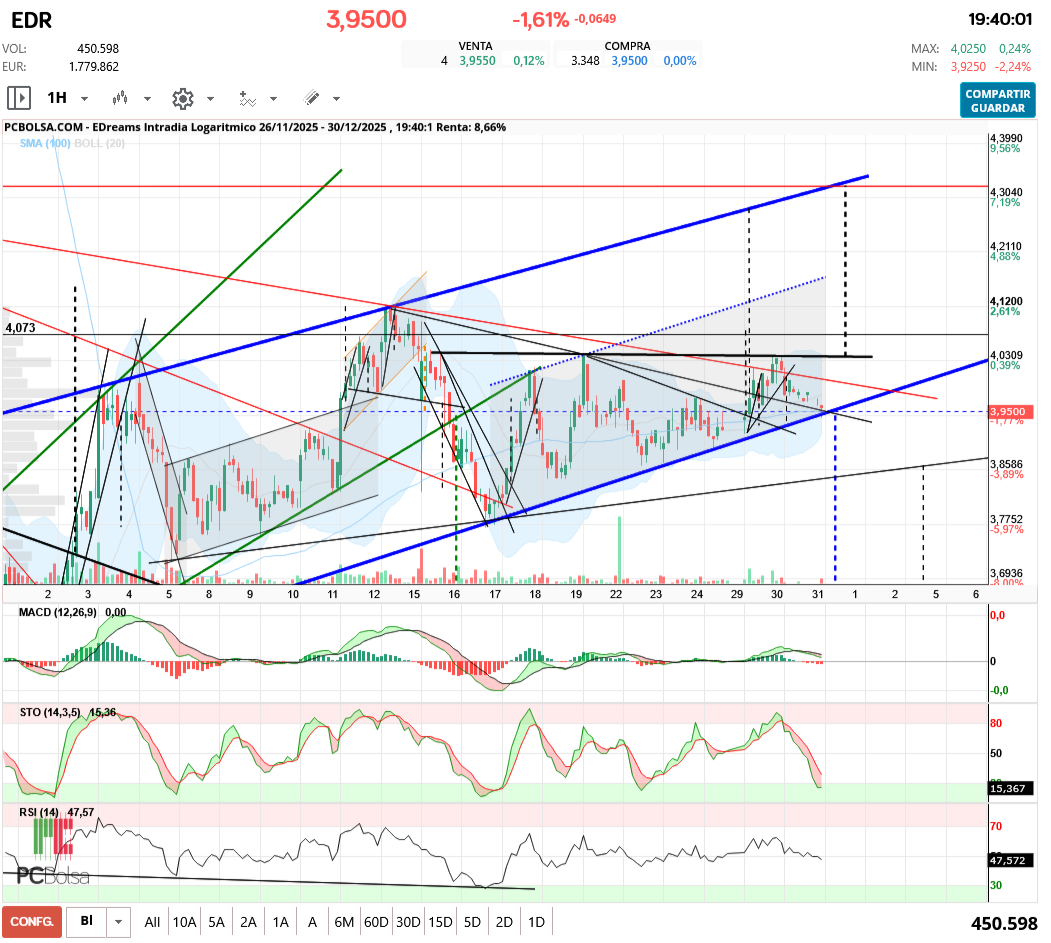Open the CONFG. configuration button
Image resolution: width=1051 pixels, height=943 pixels.
[32, 922]
